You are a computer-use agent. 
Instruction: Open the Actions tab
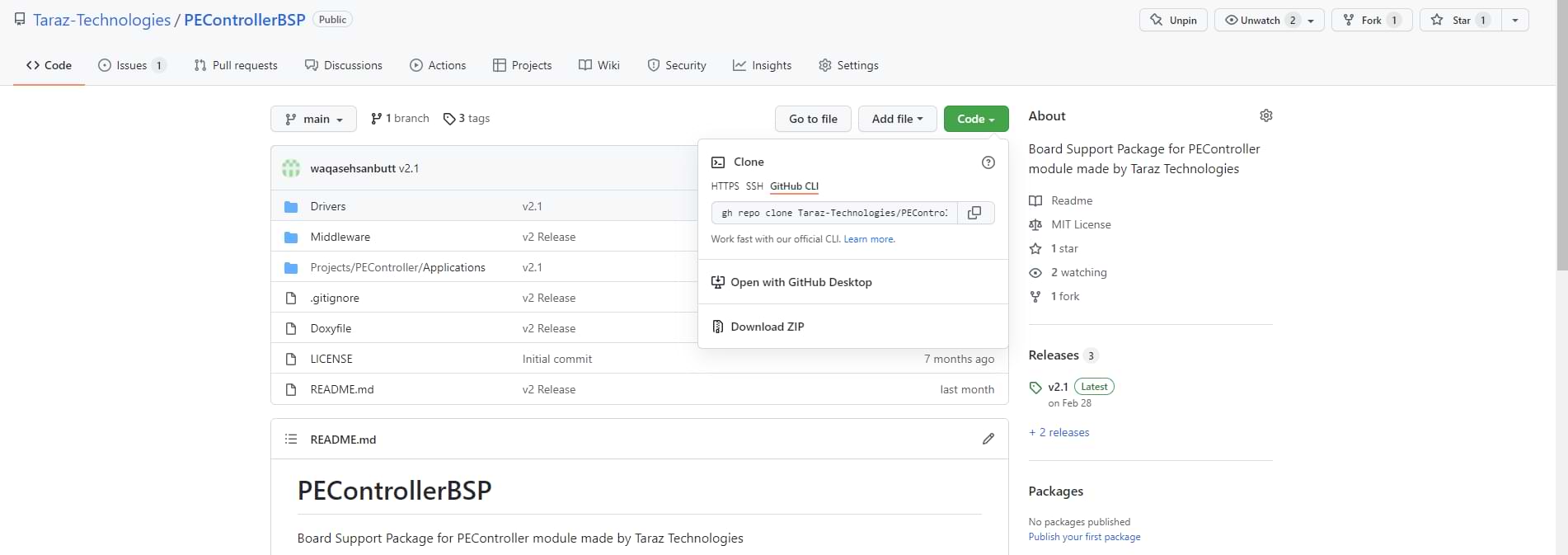pyautogui.click(x=438, y=65)
